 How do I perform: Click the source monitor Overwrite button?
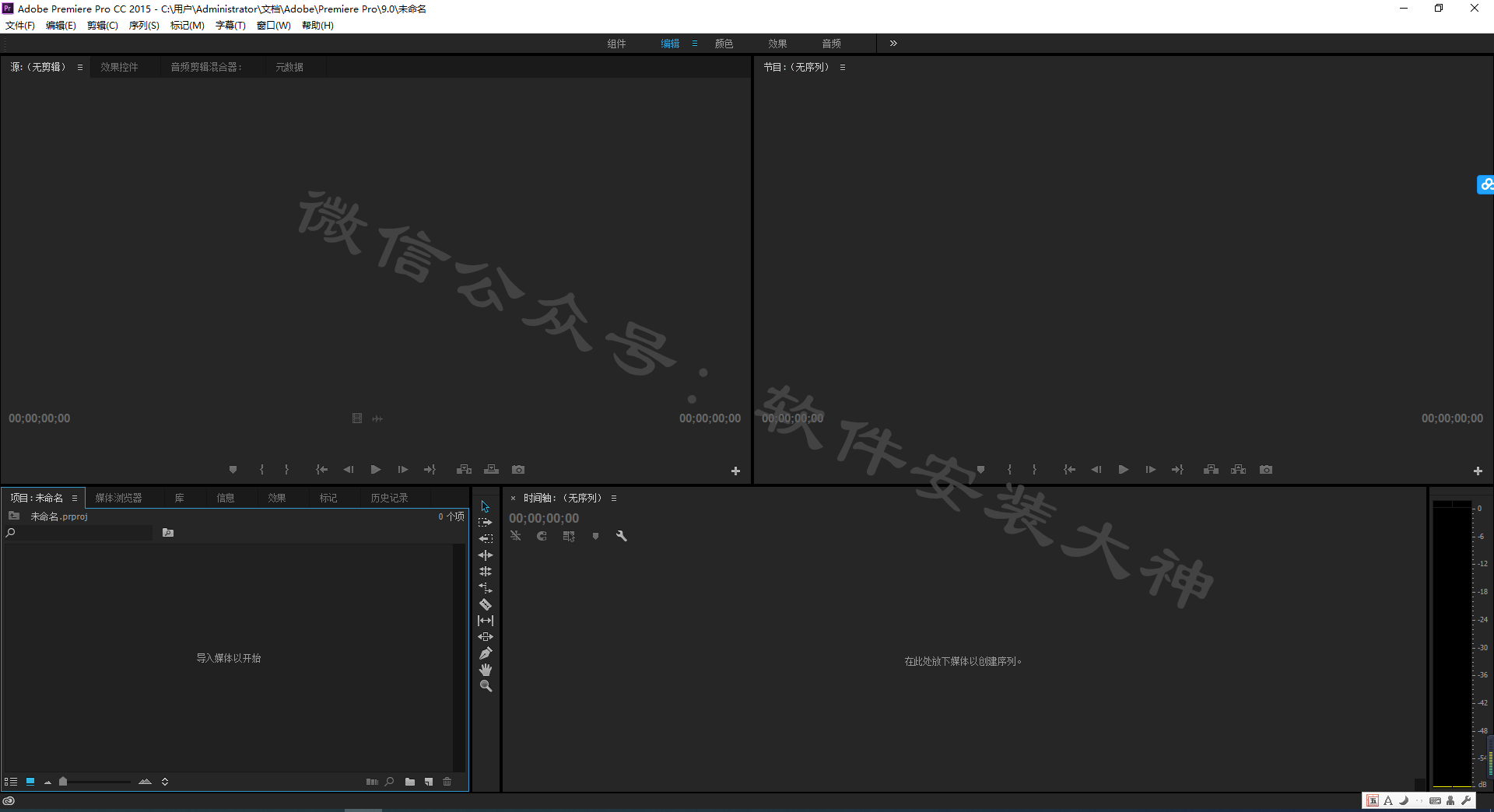[492, 470]
